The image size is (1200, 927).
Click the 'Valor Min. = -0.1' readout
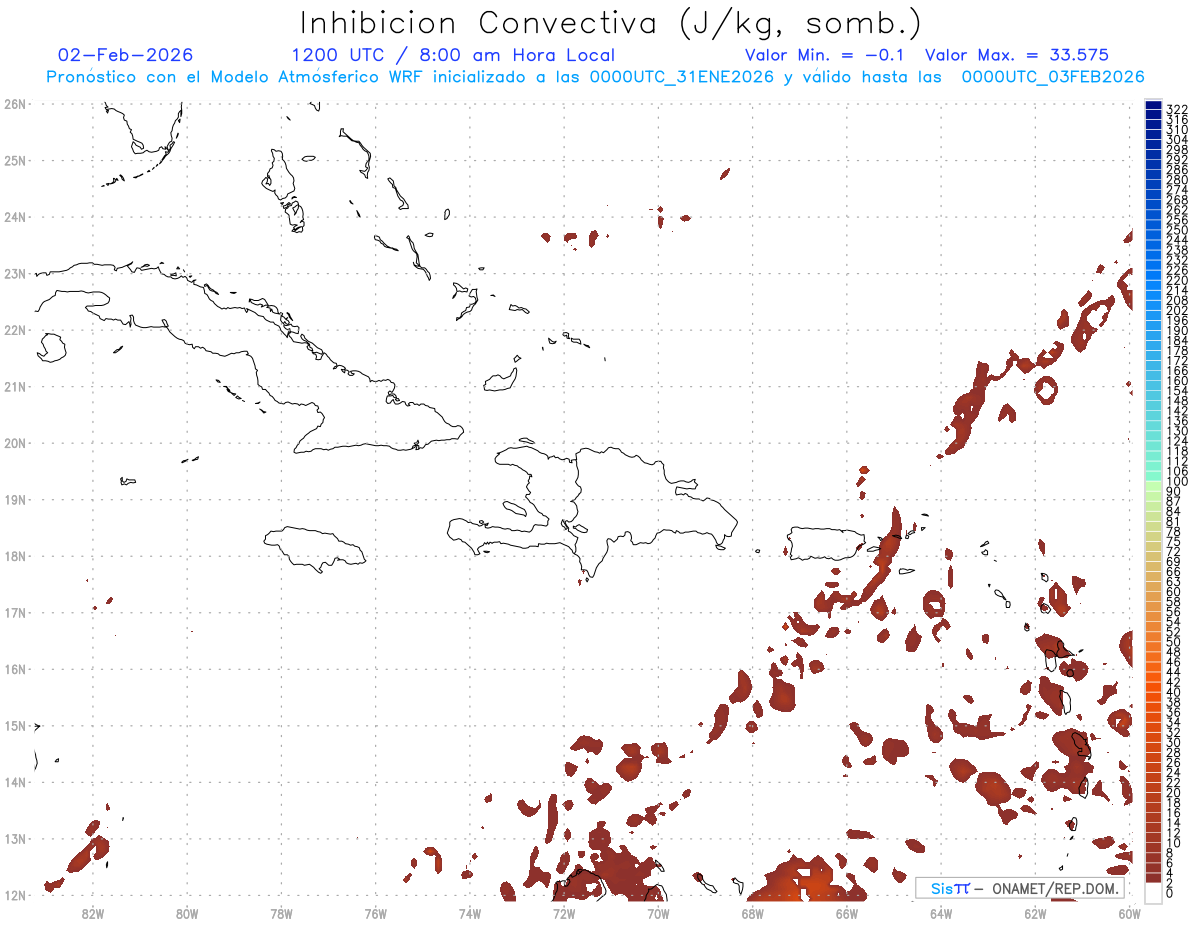(x=825, y=55)
